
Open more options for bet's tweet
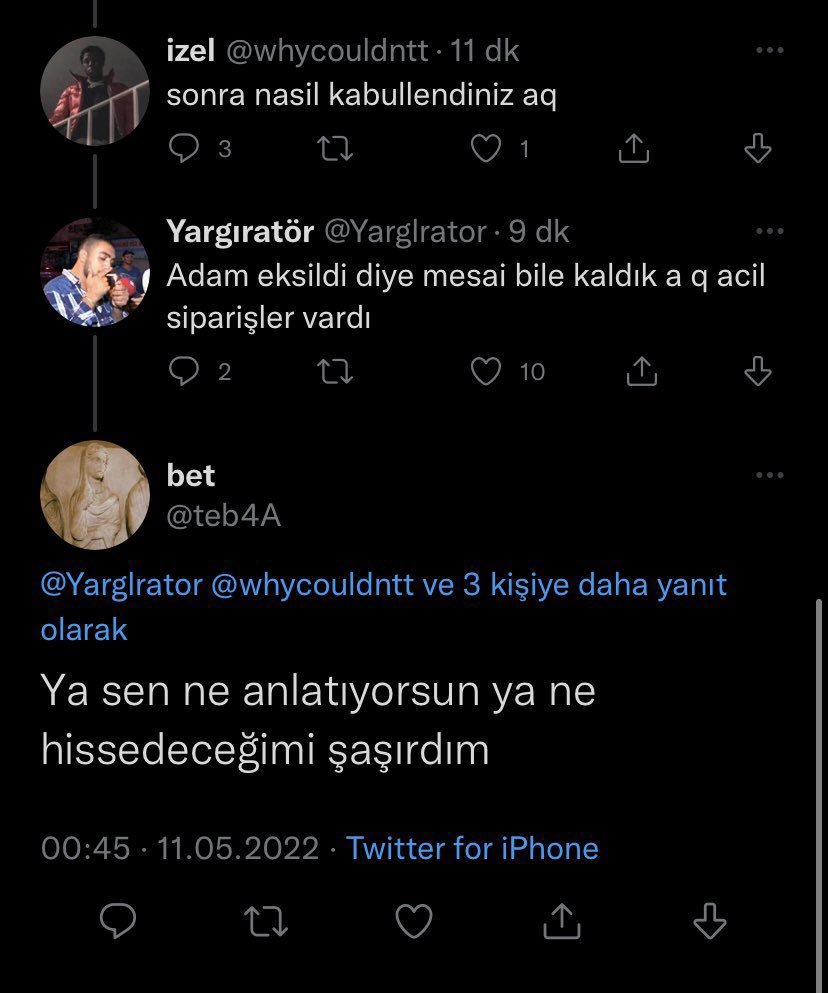(x=769, y=475)
